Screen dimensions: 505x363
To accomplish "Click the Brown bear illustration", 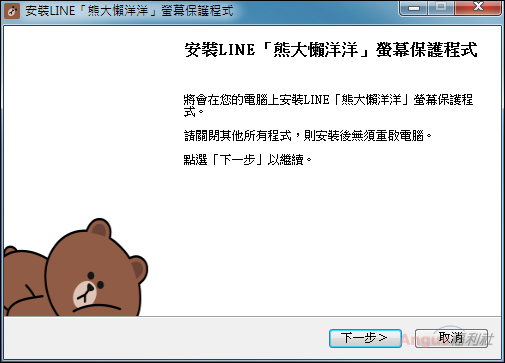I will [x=76, y=268].
